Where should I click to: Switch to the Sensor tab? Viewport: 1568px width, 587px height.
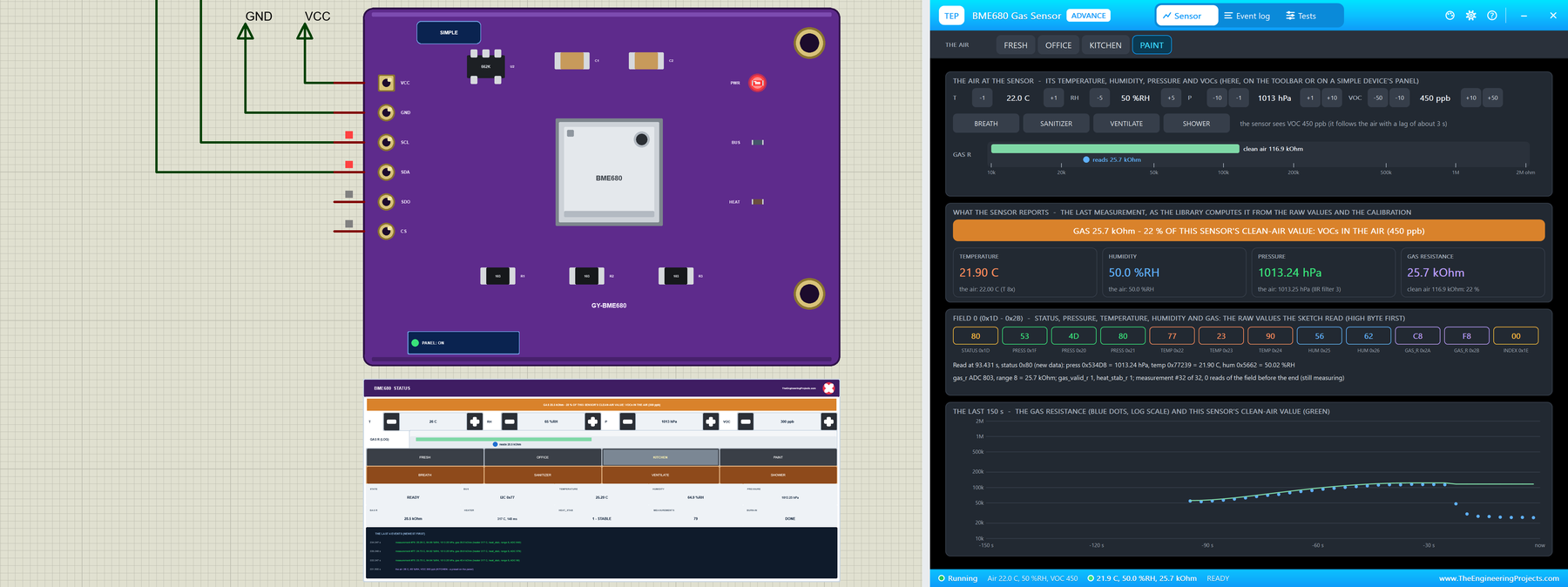(x=1186, y=16)
